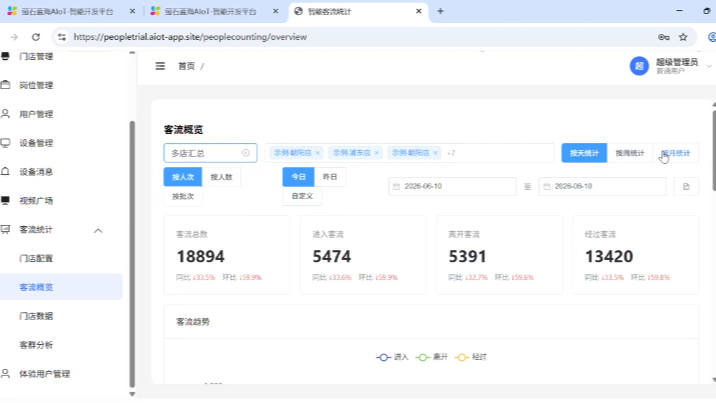Select 门店配置 submenu item
The width and height of the screenshot is (716, 403).
36,258
